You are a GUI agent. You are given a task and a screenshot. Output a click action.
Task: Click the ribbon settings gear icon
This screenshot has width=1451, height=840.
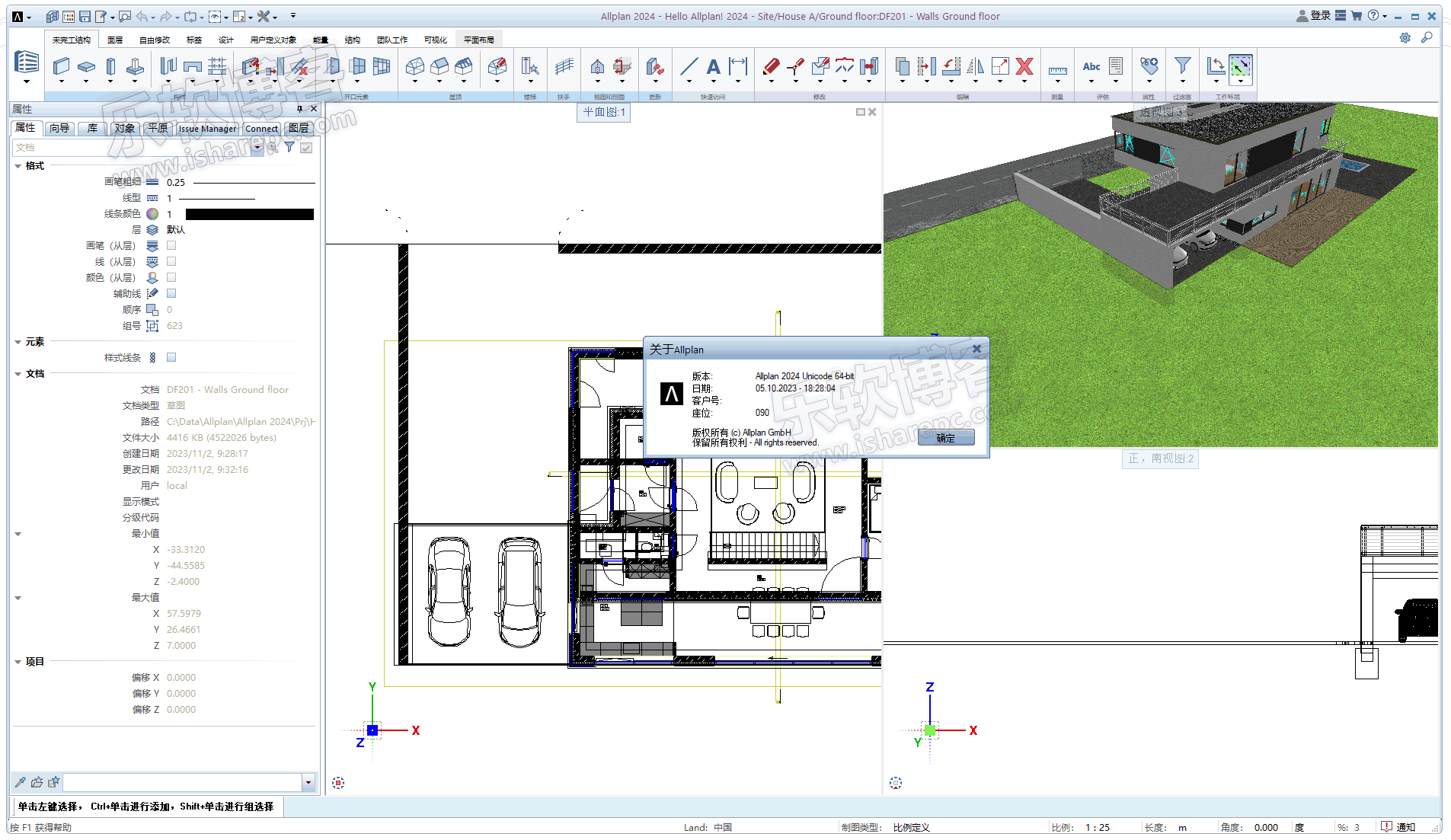1405,37
